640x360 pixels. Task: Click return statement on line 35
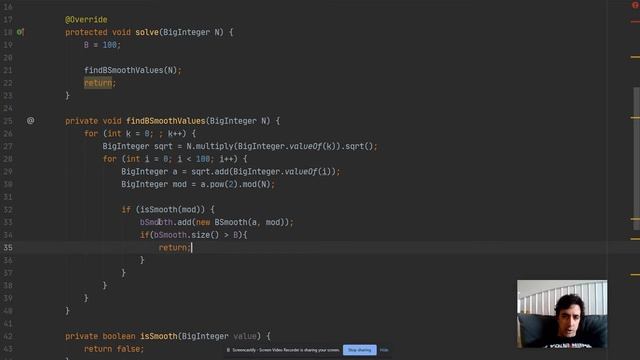pyautogui.click(x=174, y=247)
